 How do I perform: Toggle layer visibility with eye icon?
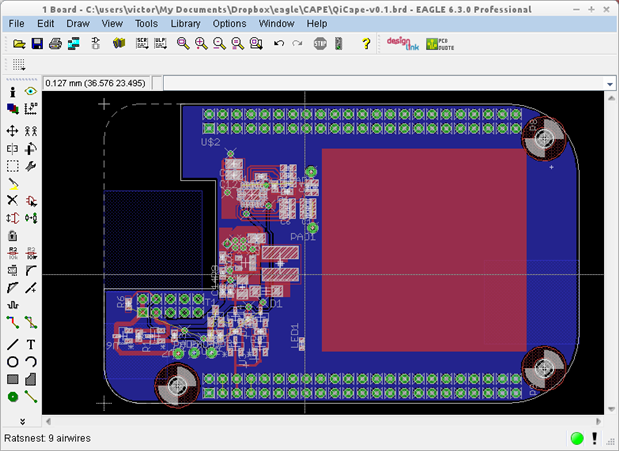point(31,92)
